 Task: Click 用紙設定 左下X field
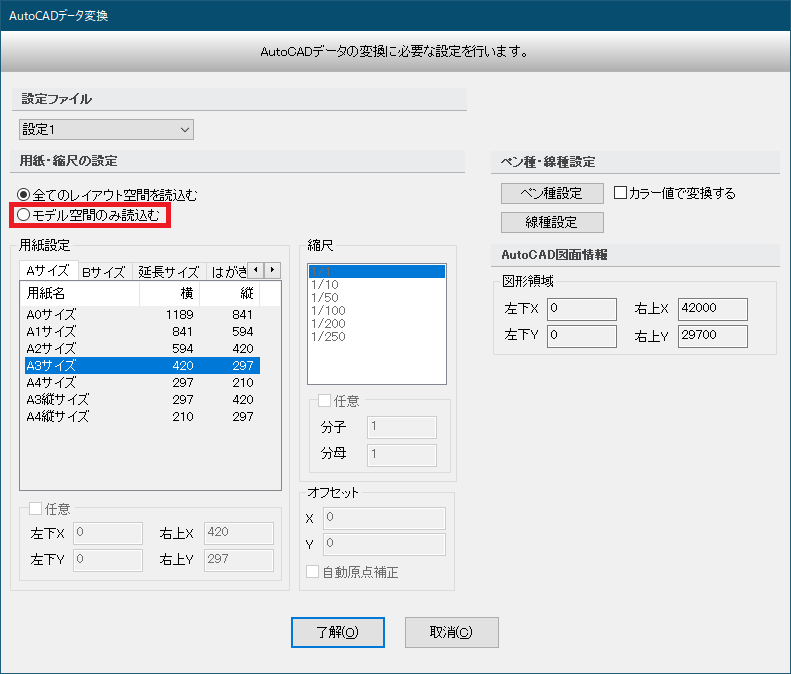tap(108, 533)
